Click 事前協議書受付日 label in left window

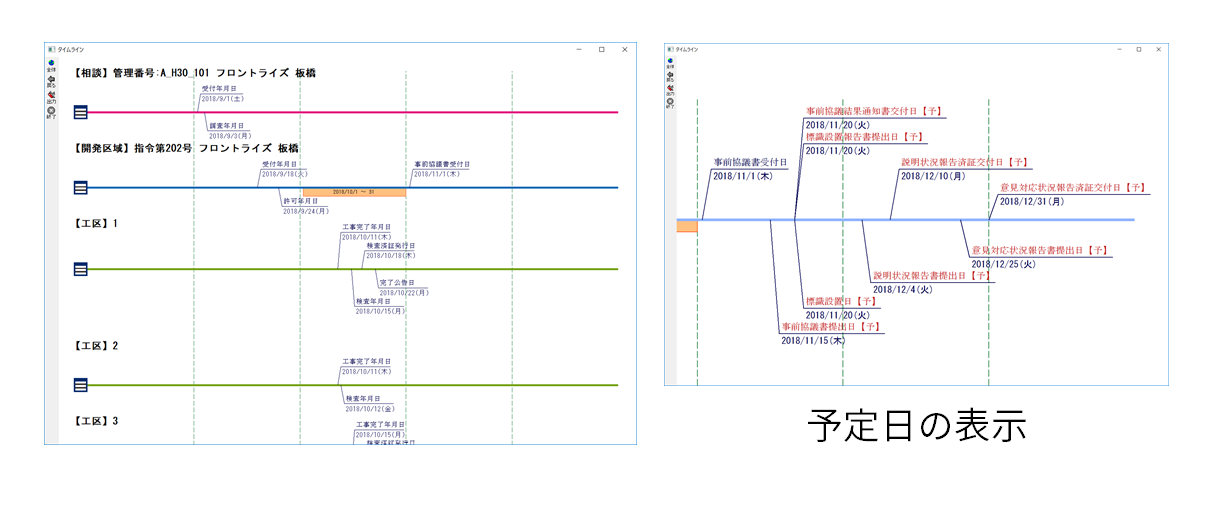441,164
